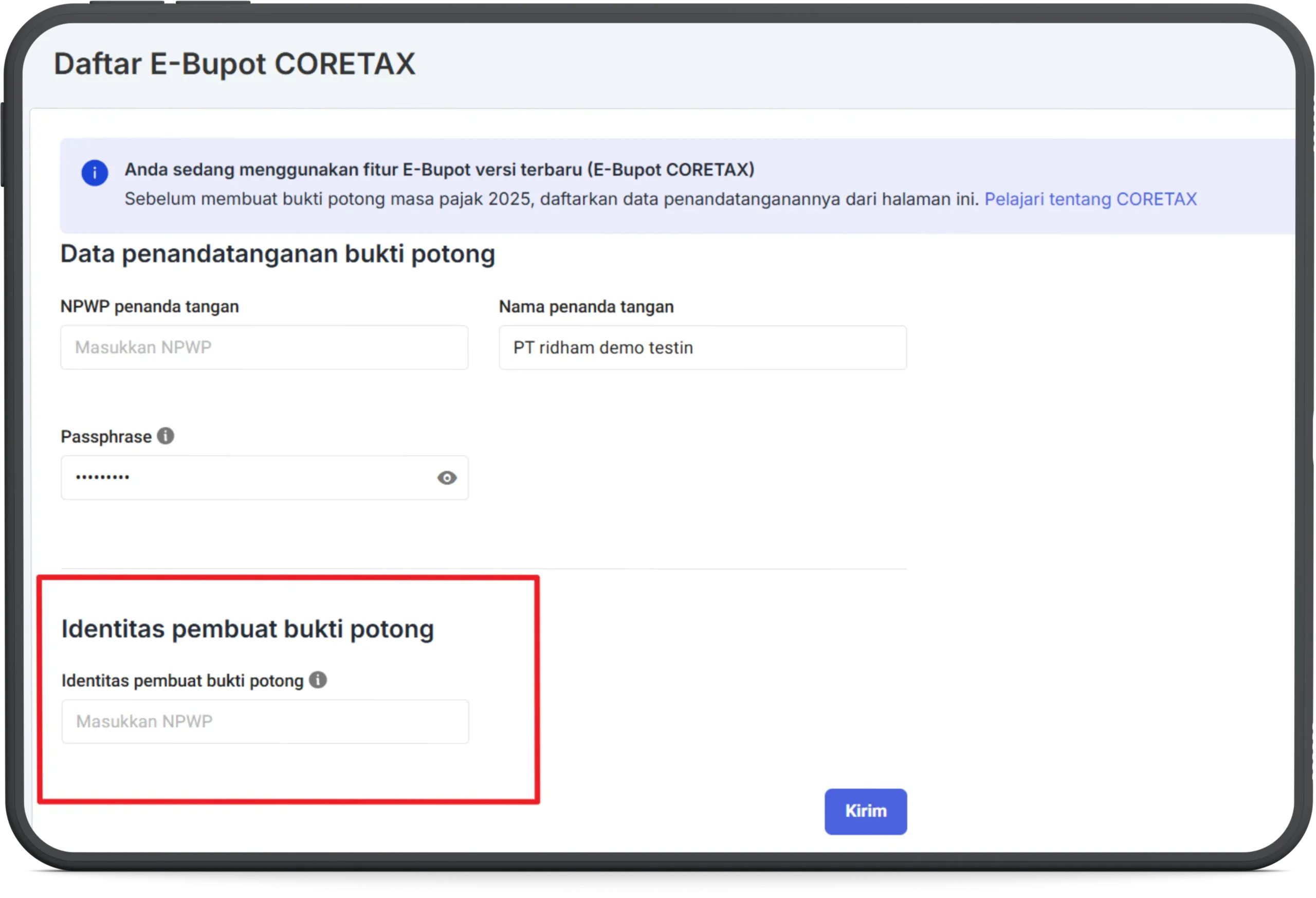Click the info icon beside Passphrase label

[166, 435]
